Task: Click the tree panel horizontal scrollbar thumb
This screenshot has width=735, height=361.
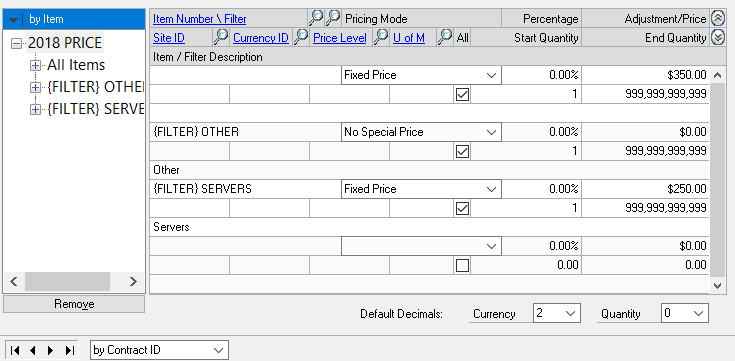Action: coord(68,281)
